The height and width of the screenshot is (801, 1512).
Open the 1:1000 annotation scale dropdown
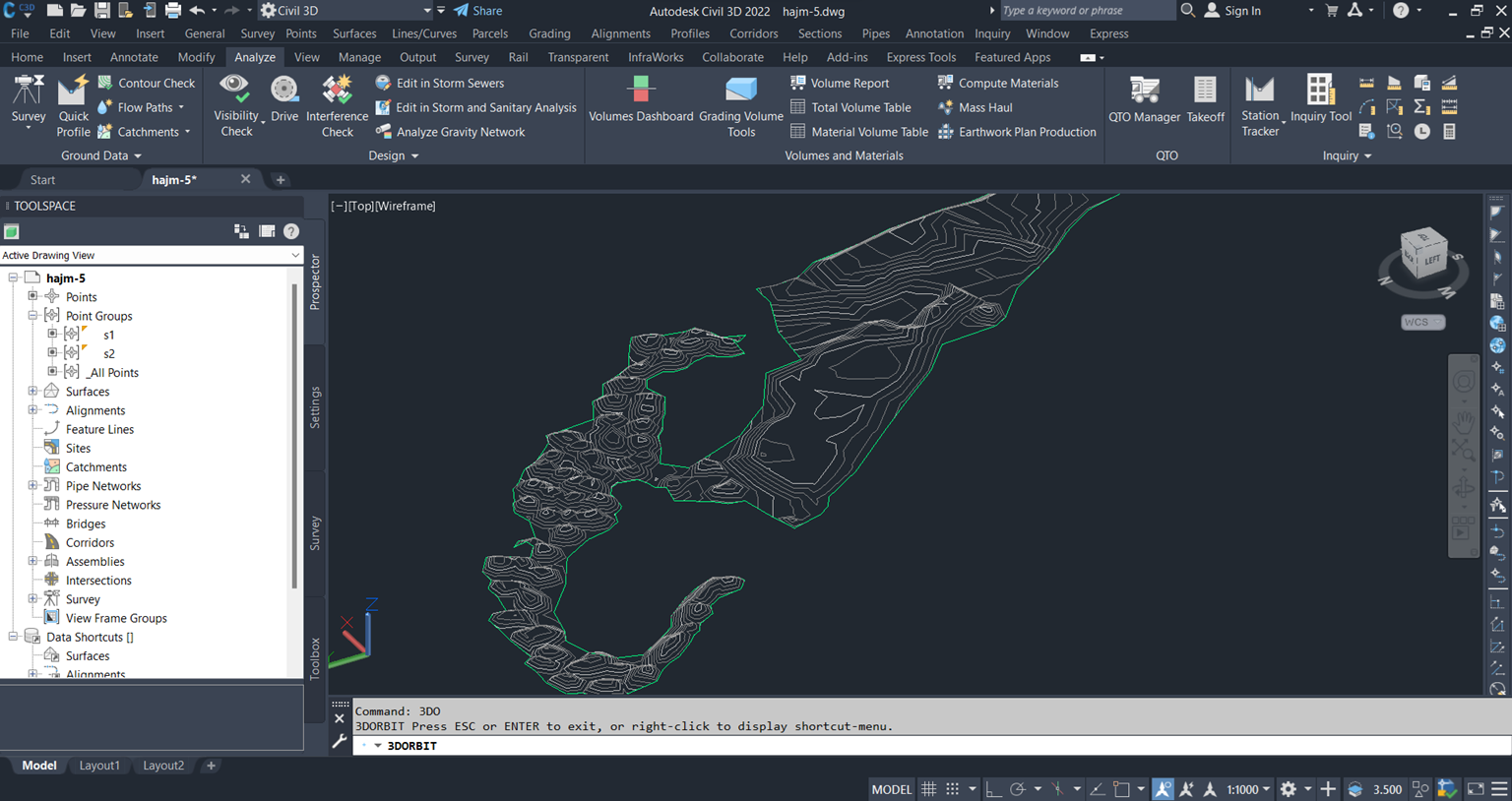point(1247,789)
